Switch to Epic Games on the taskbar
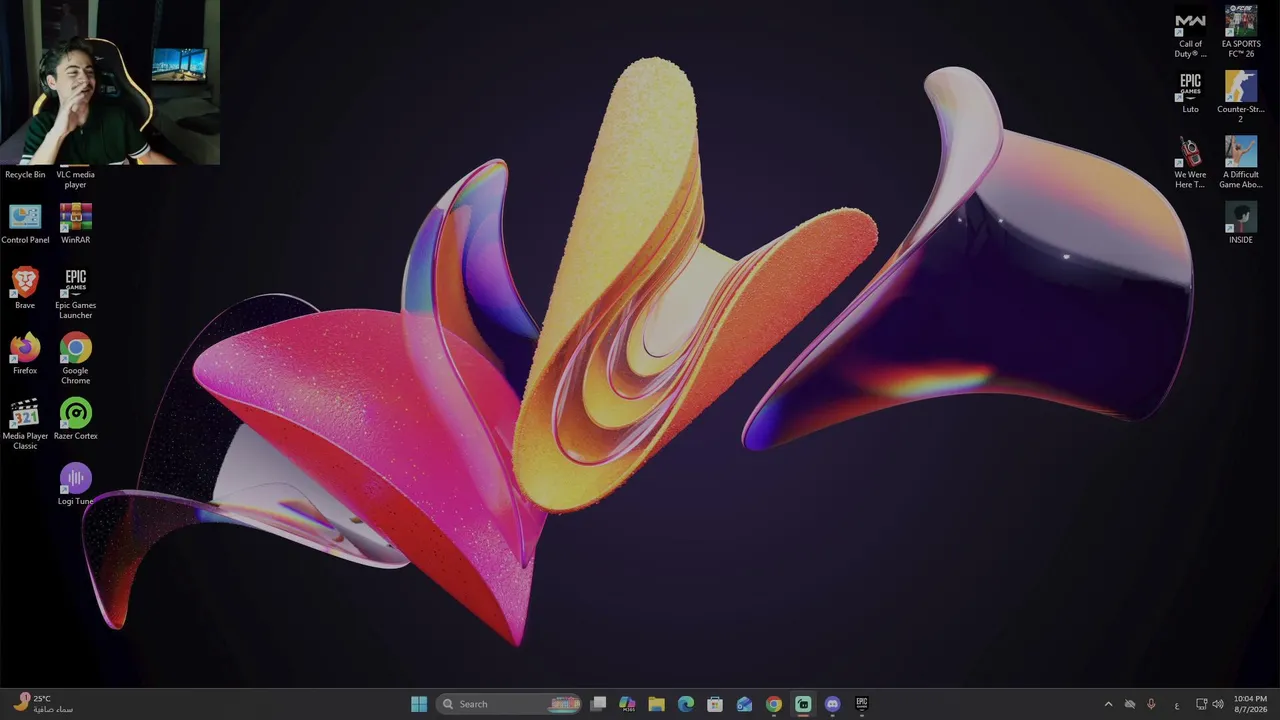1280x720 pixels. coord(862,704)
